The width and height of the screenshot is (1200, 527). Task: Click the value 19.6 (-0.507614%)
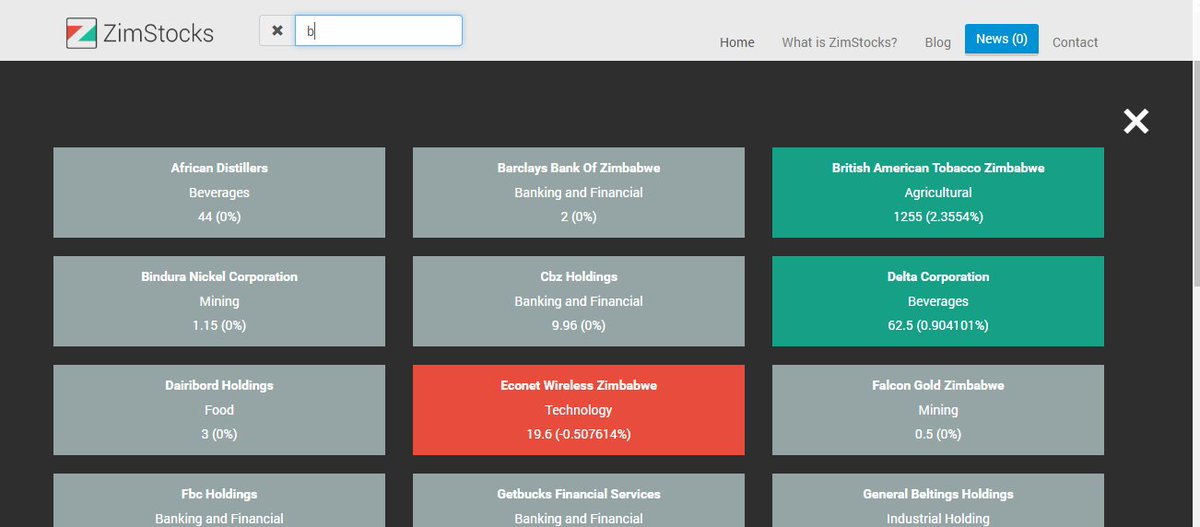579,434
